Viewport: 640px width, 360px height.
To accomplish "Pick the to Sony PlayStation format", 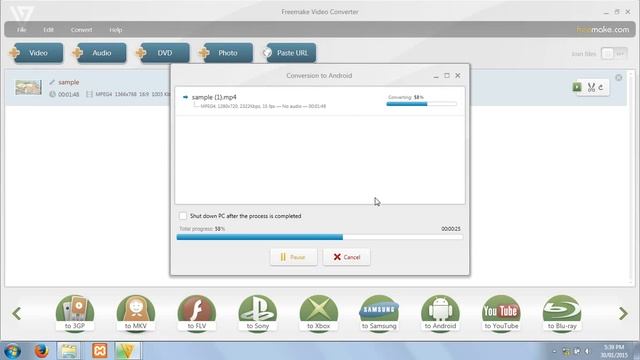I will coord(258,313).
